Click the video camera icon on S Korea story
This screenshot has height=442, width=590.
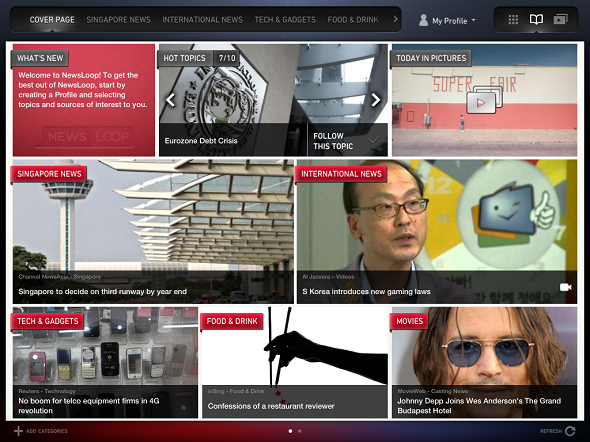pyautogui.click(x=565, y=287)
